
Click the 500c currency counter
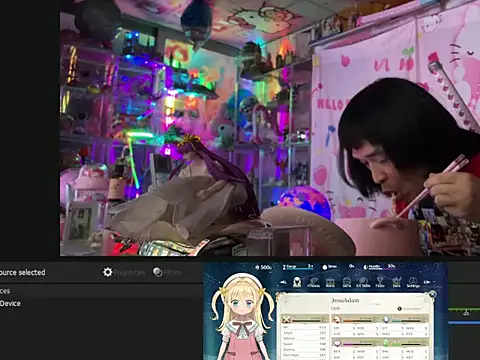pos(264,267)
